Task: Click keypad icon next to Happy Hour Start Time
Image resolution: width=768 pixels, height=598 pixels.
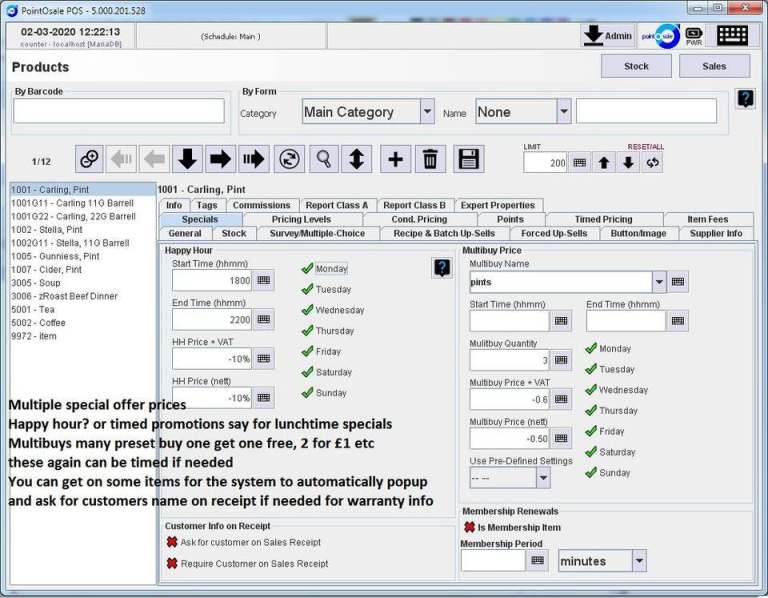Action: tap(263, 281)
